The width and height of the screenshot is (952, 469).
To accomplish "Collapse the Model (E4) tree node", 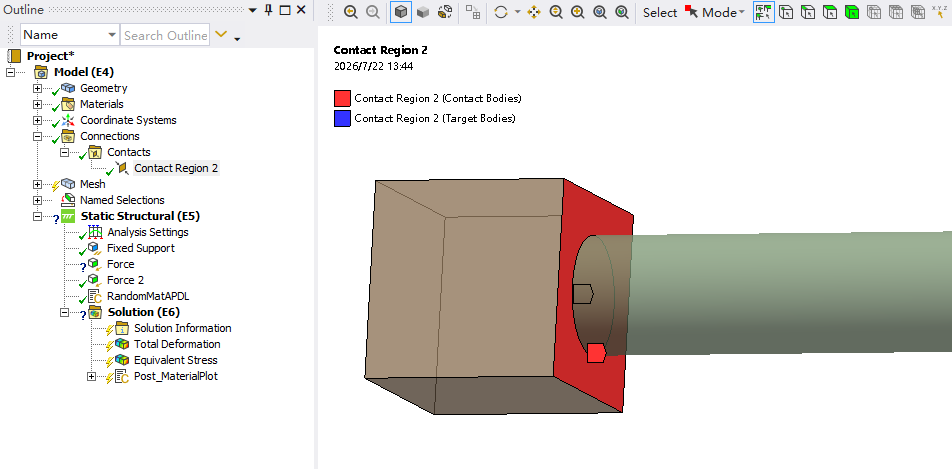I will coord(10,72).
